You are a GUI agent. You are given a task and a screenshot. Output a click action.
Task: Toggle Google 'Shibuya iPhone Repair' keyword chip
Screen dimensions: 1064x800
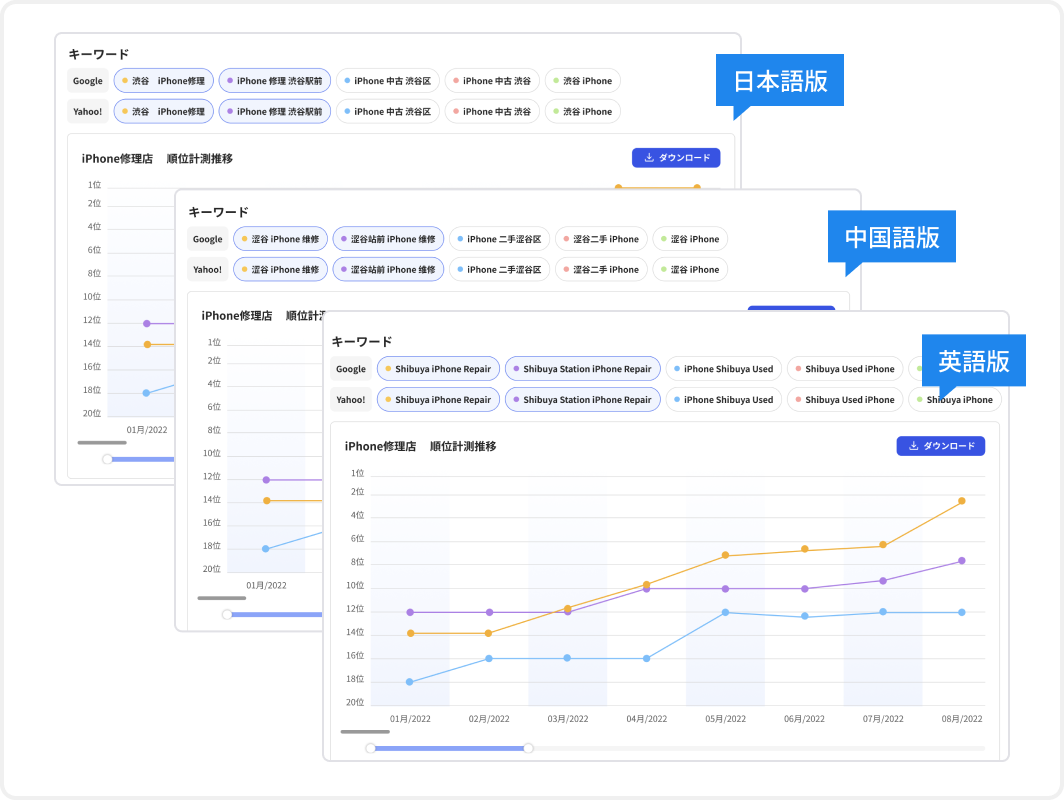(438, 369)
